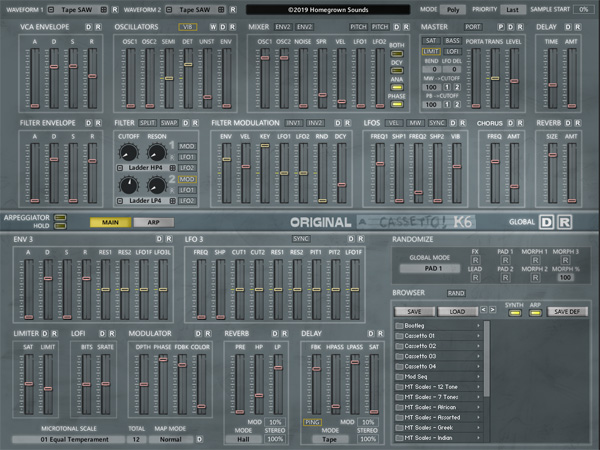The height and width of the screenshot is (450, 600).
Task: Select the MAIN tab
Action: (x=108, y=222)
